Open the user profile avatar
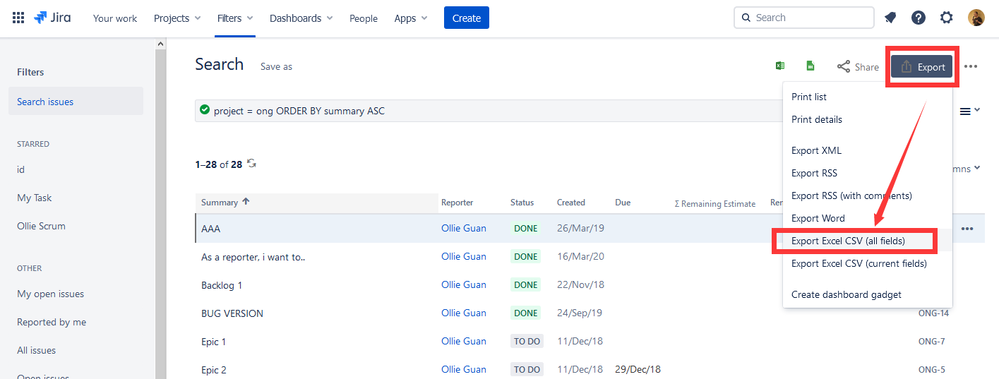Image resolution: width=999 pixels, height=379 pixels. point(976,18)
